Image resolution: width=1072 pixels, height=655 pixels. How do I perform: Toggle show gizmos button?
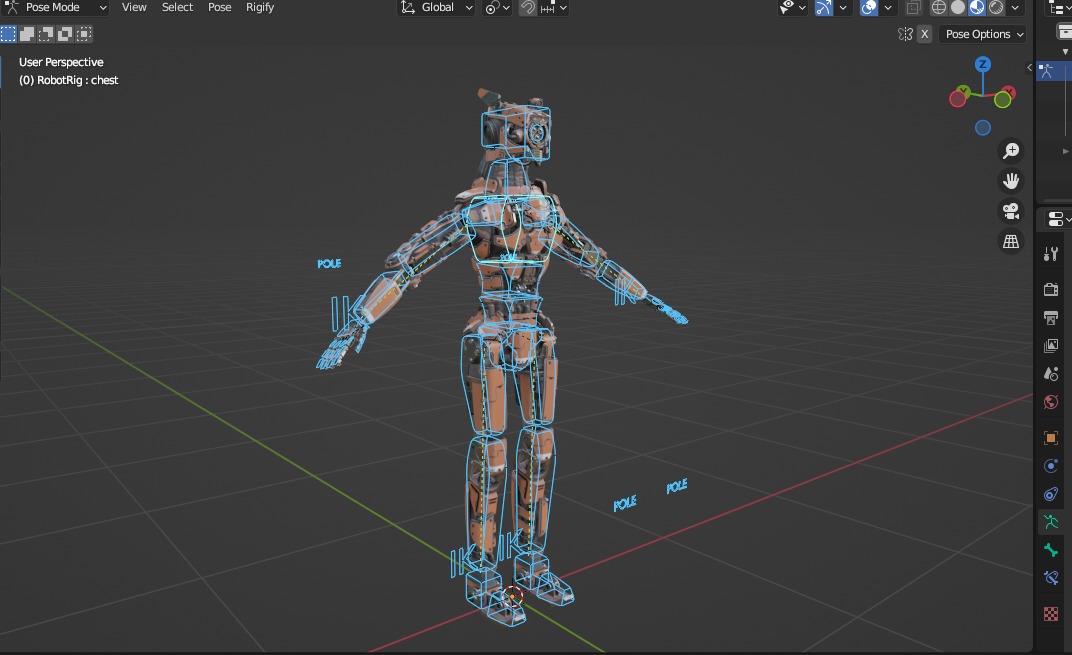(824, 8)
